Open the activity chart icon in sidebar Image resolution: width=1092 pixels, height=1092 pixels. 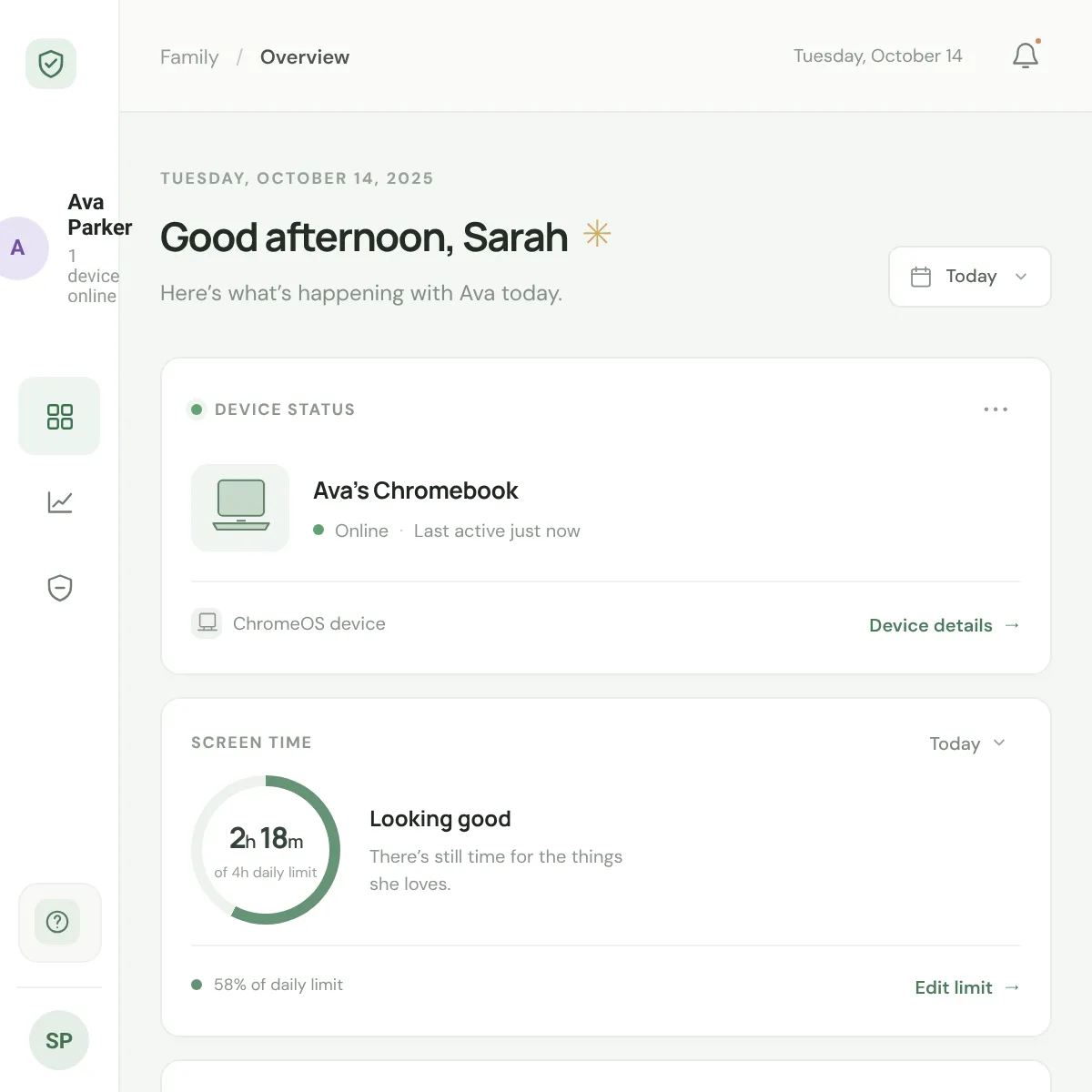(x=60, y=501)
